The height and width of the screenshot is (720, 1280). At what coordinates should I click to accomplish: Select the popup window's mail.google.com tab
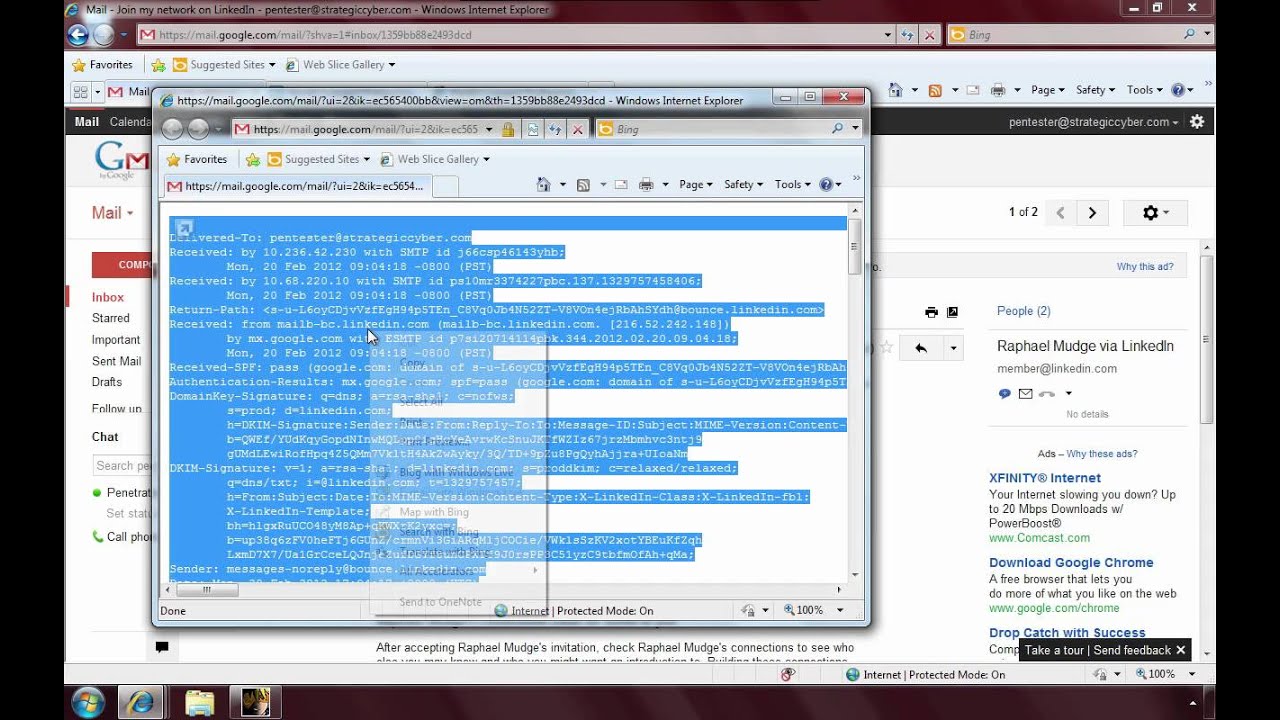tap(297, 186)
